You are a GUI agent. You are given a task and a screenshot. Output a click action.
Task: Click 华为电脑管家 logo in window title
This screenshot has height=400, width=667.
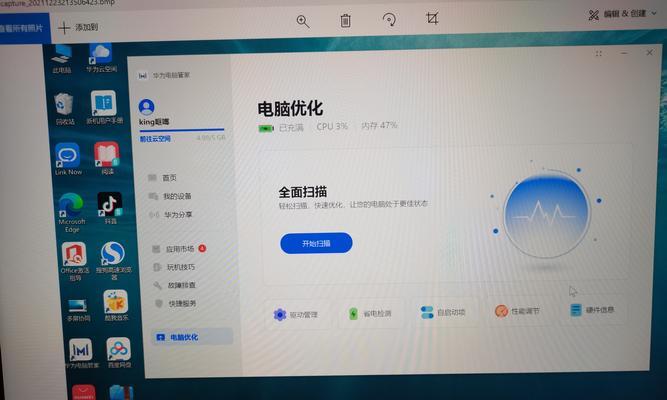point(164,76)
